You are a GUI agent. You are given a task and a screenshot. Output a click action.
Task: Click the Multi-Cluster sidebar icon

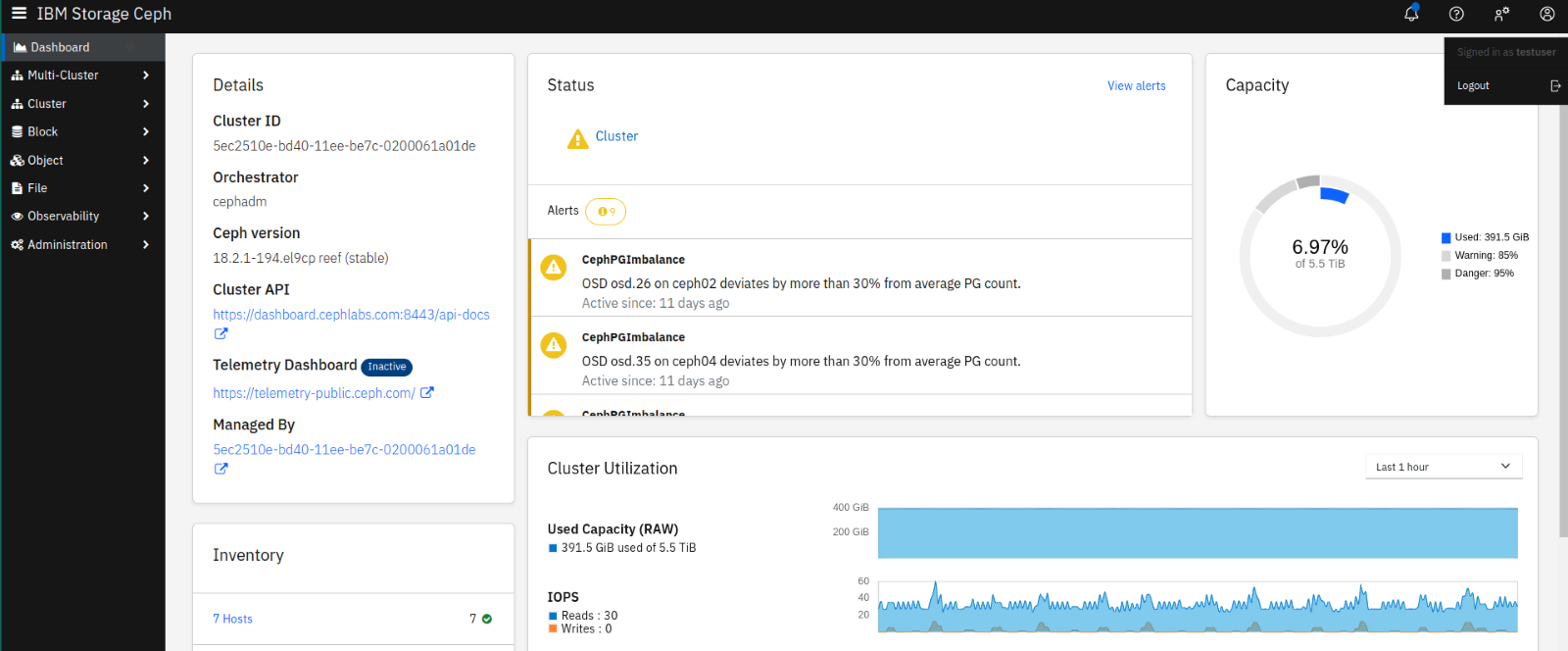coord(17,75)
